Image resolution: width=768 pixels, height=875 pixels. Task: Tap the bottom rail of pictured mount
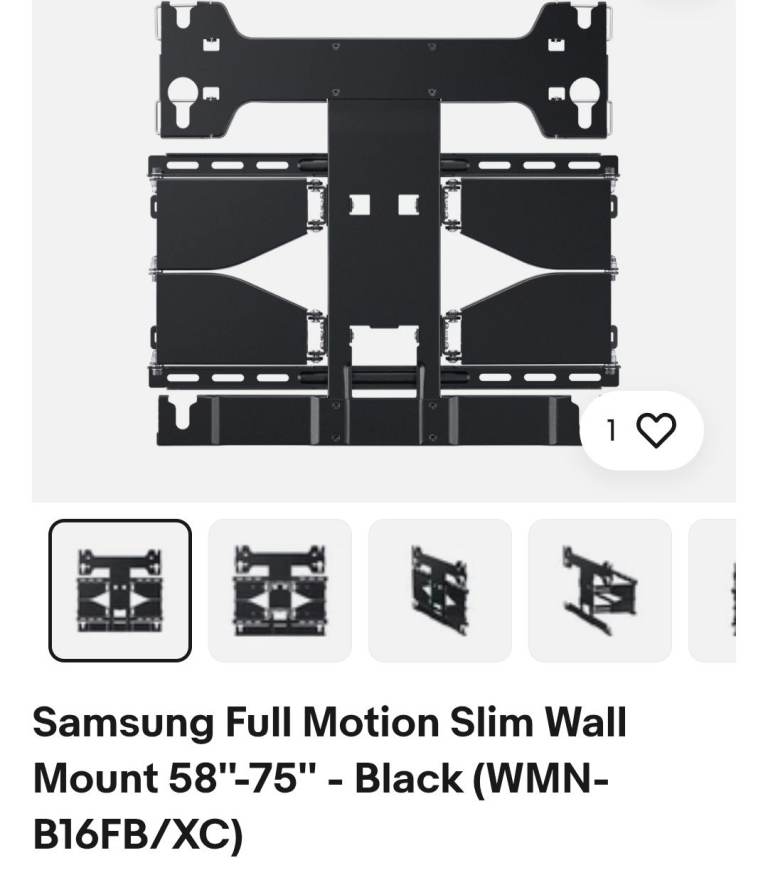click(368, 420)
